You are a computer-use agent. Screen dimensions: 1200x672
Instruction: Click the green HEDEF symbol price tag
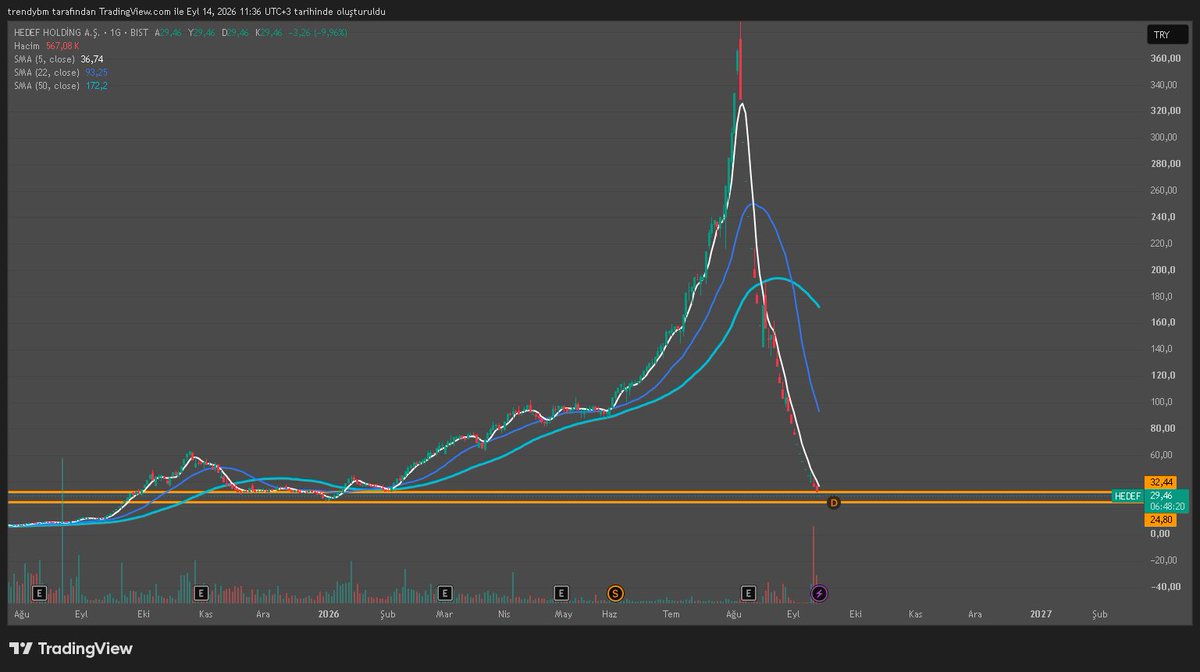pyautogui.click(x=1127, y=495)
